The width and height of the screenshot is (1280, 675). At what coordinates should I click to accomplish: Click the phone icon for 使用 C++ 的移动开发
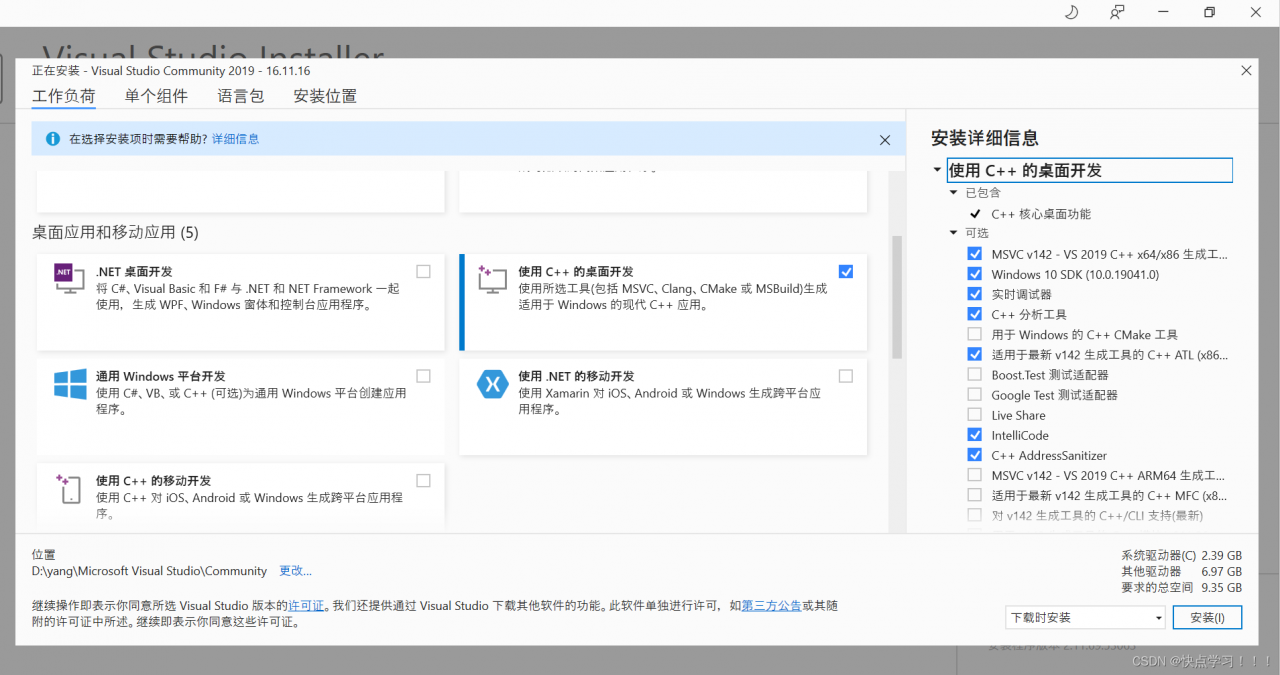pos(69,489)
